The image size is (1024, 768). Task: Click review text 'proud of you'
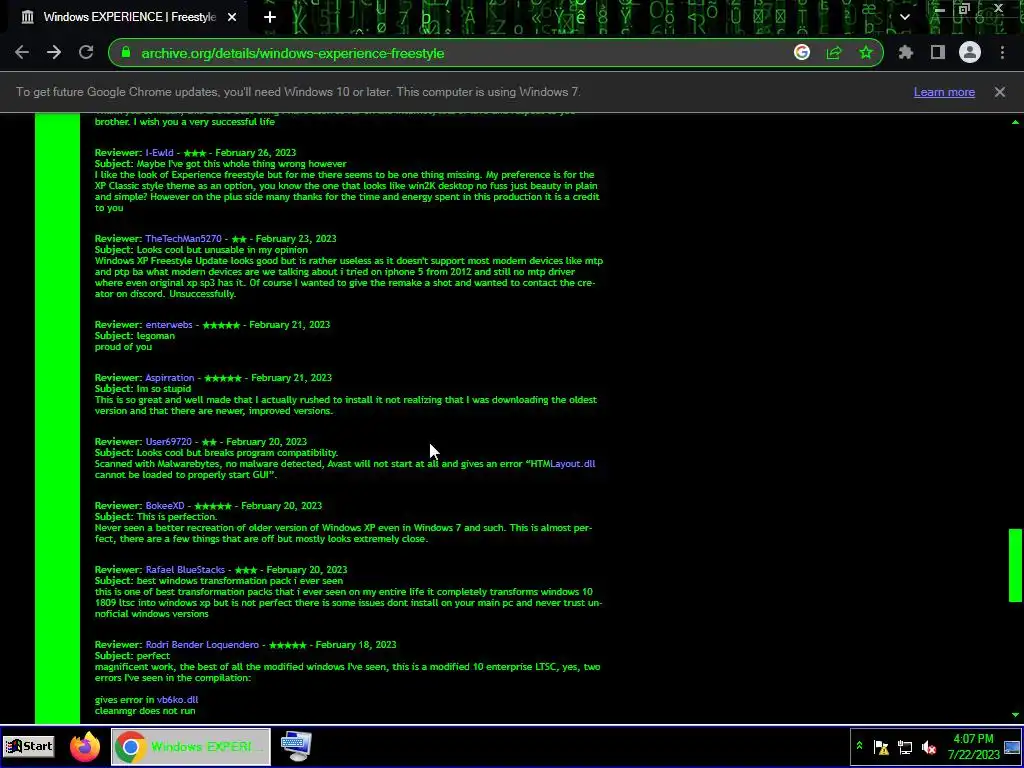tap(123, 347)
